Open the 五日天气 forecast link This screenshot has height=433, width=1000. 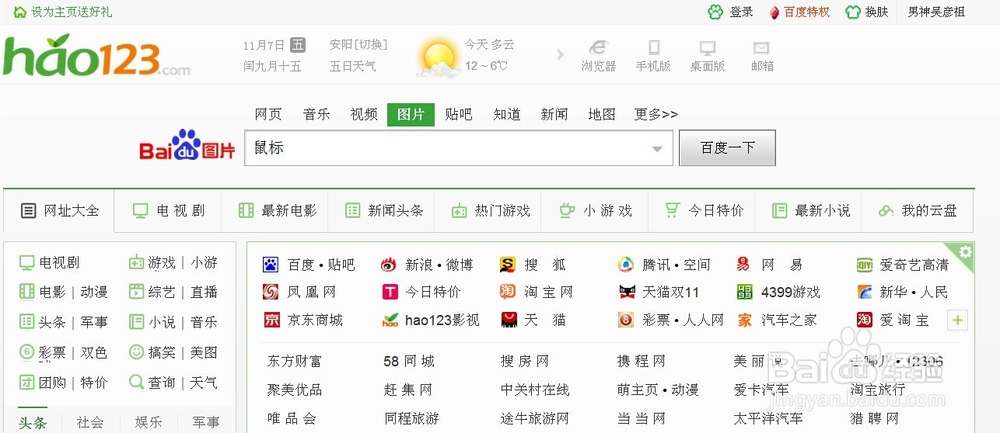(x=353, y=66)
